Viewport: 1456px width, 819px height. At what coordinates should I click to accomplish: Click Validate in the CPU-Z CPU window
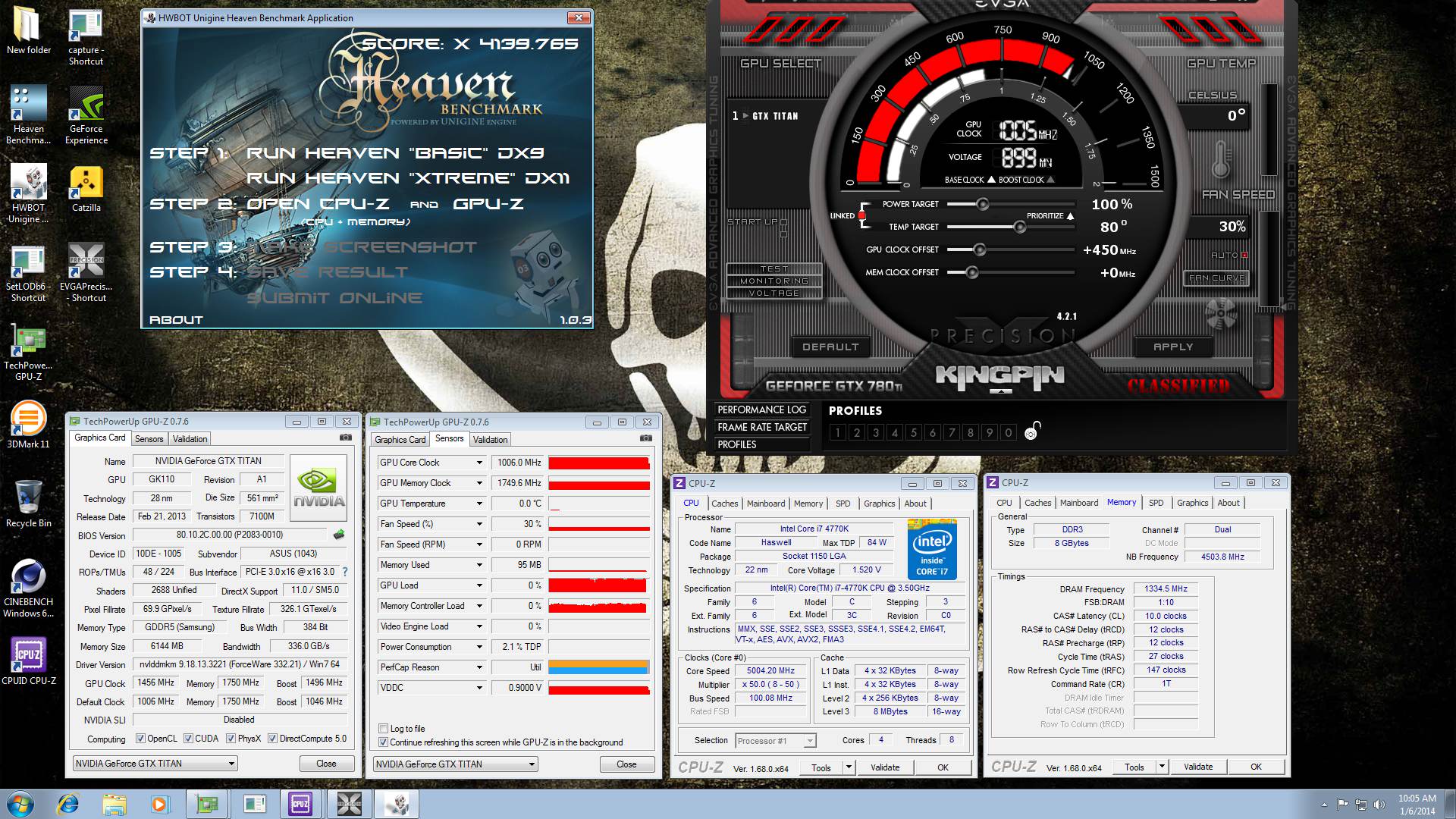click(885, 767)
